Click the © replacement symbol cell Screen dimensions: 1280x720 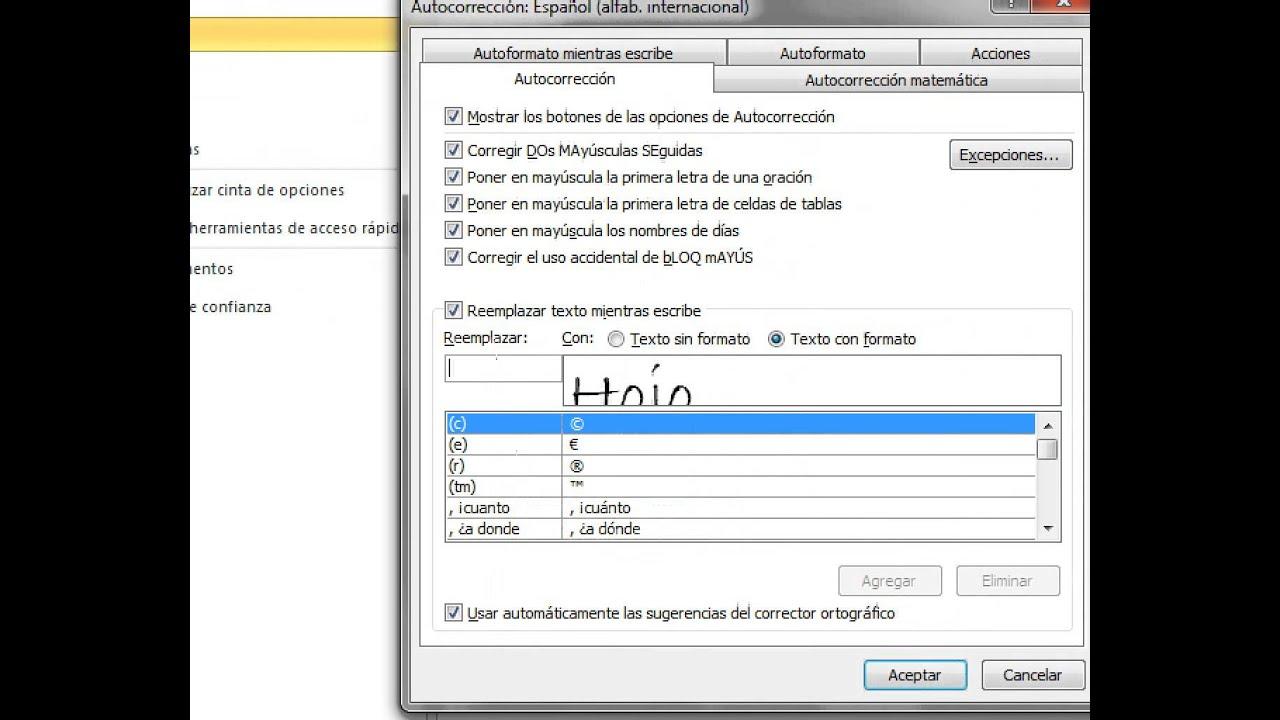point(799,424)
